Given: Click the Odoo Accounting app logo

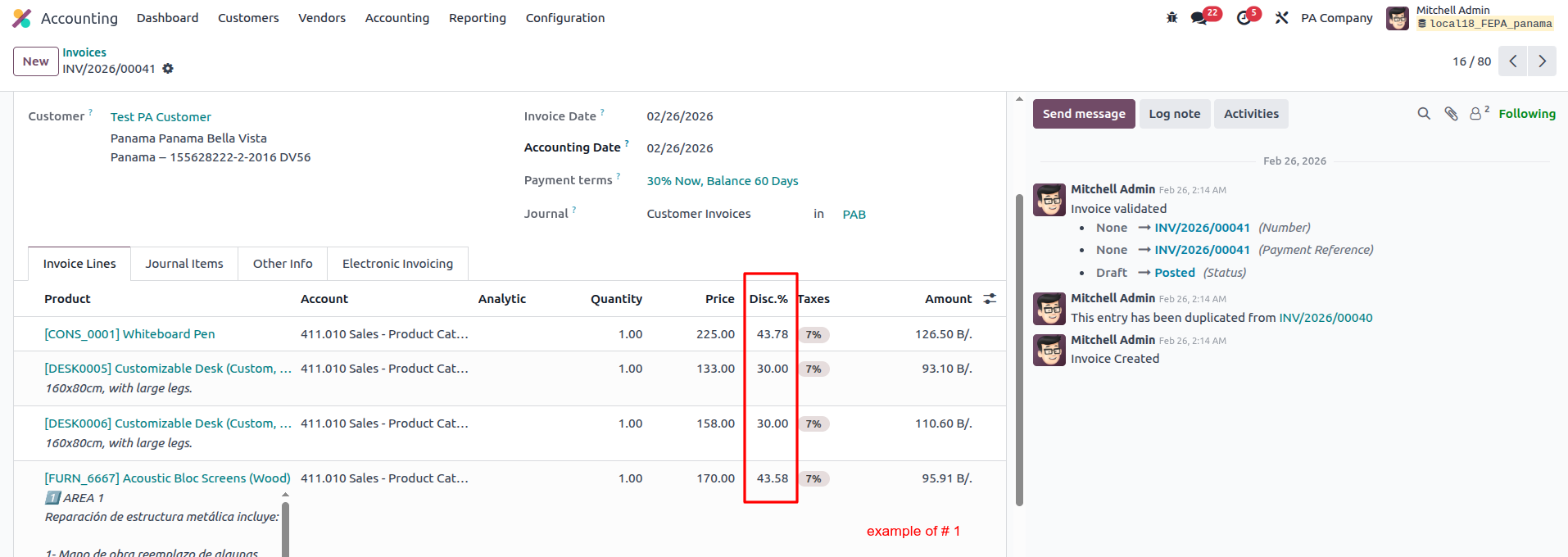Looking at the screenshot, I should tap(22, 18).
